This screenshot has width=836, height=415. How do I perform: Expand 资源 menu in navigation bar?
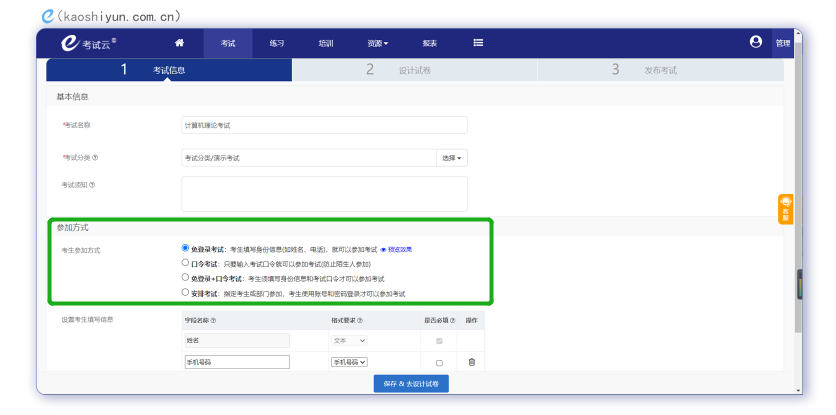coord(377,44)
